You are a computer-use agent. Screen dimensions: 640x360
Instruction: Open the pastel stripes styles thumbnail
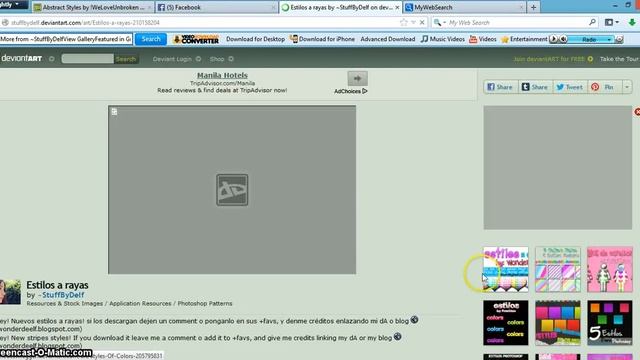(x=558, y=269)
